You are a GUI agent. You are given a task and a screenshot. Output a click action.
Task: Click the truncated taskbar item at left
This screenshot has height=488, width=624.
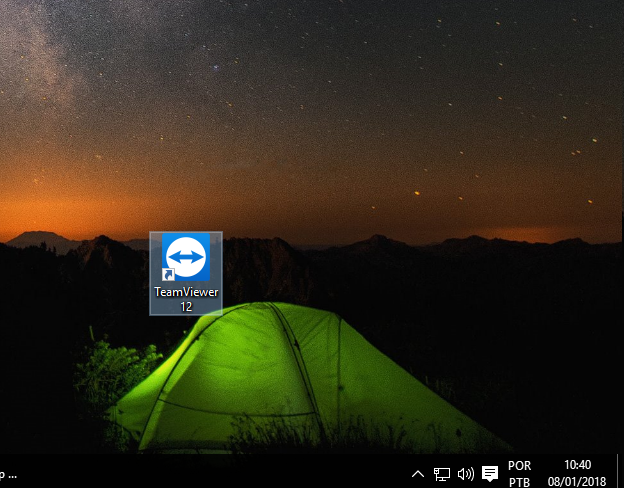[8, 473]
